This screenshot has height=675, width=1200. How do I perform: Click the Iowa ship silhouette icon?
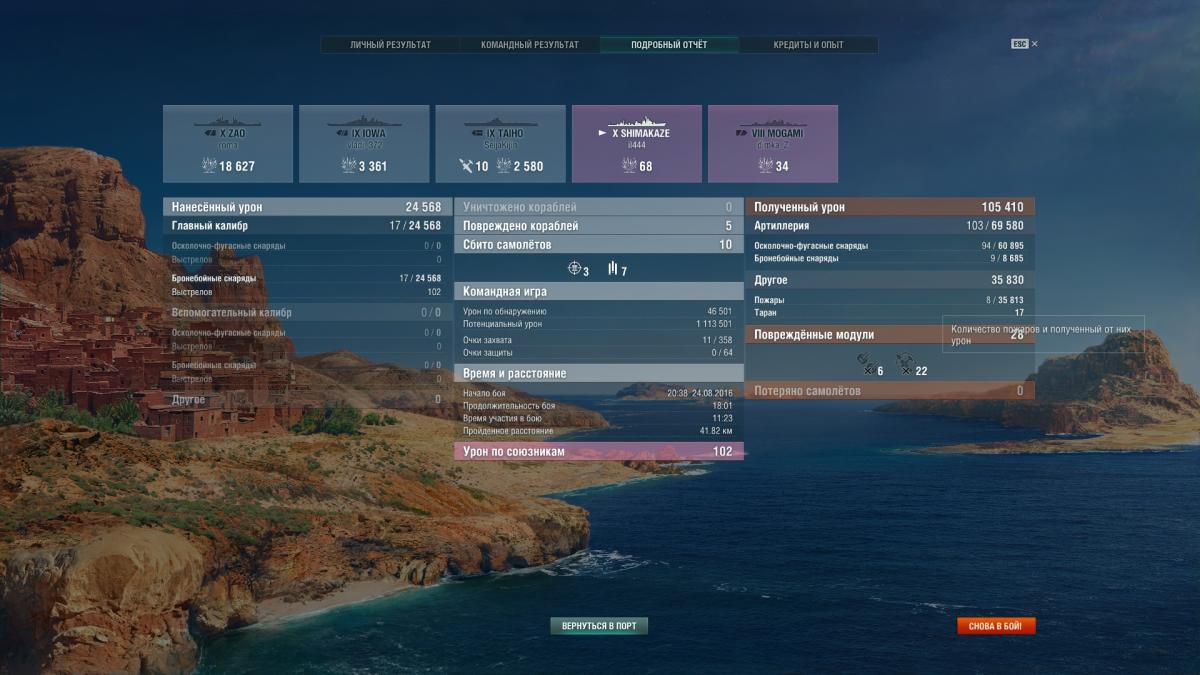tap(364, 120)
